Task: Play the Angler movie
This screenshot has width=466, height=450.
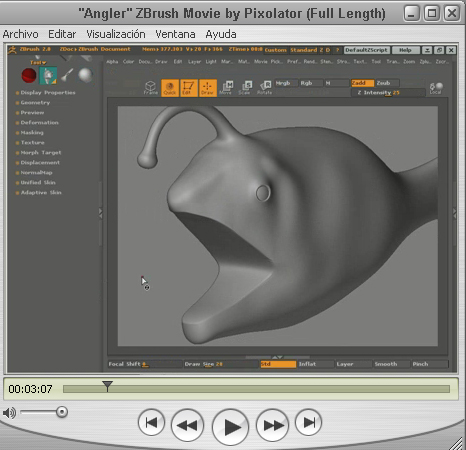Action: pyautogui.click(x=230, y=427)
